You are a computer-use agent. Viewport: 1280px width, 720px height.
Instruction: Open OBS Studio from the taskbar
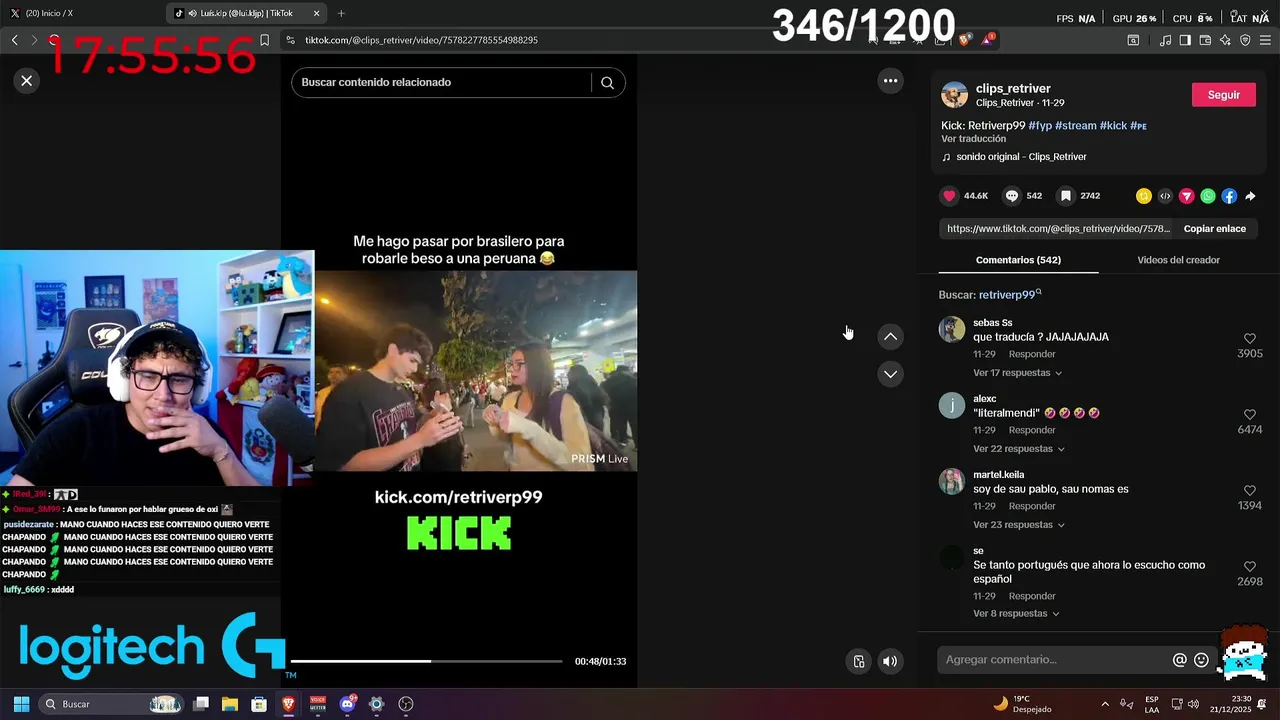coord(405,704)
